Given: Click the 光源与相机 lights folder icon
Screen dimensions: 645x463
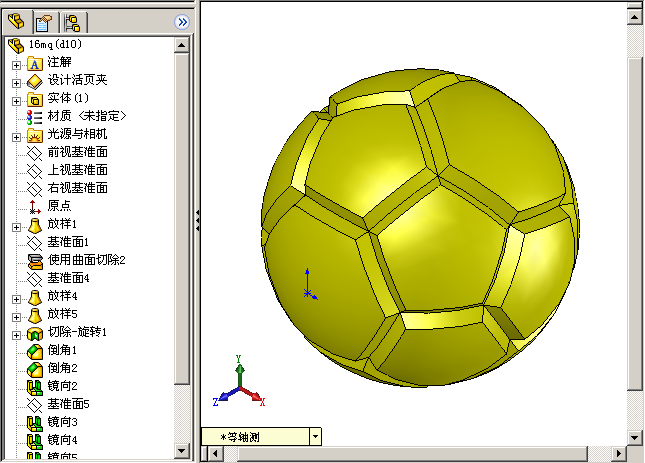Looking at the screenshot, I should click(35, 135).
